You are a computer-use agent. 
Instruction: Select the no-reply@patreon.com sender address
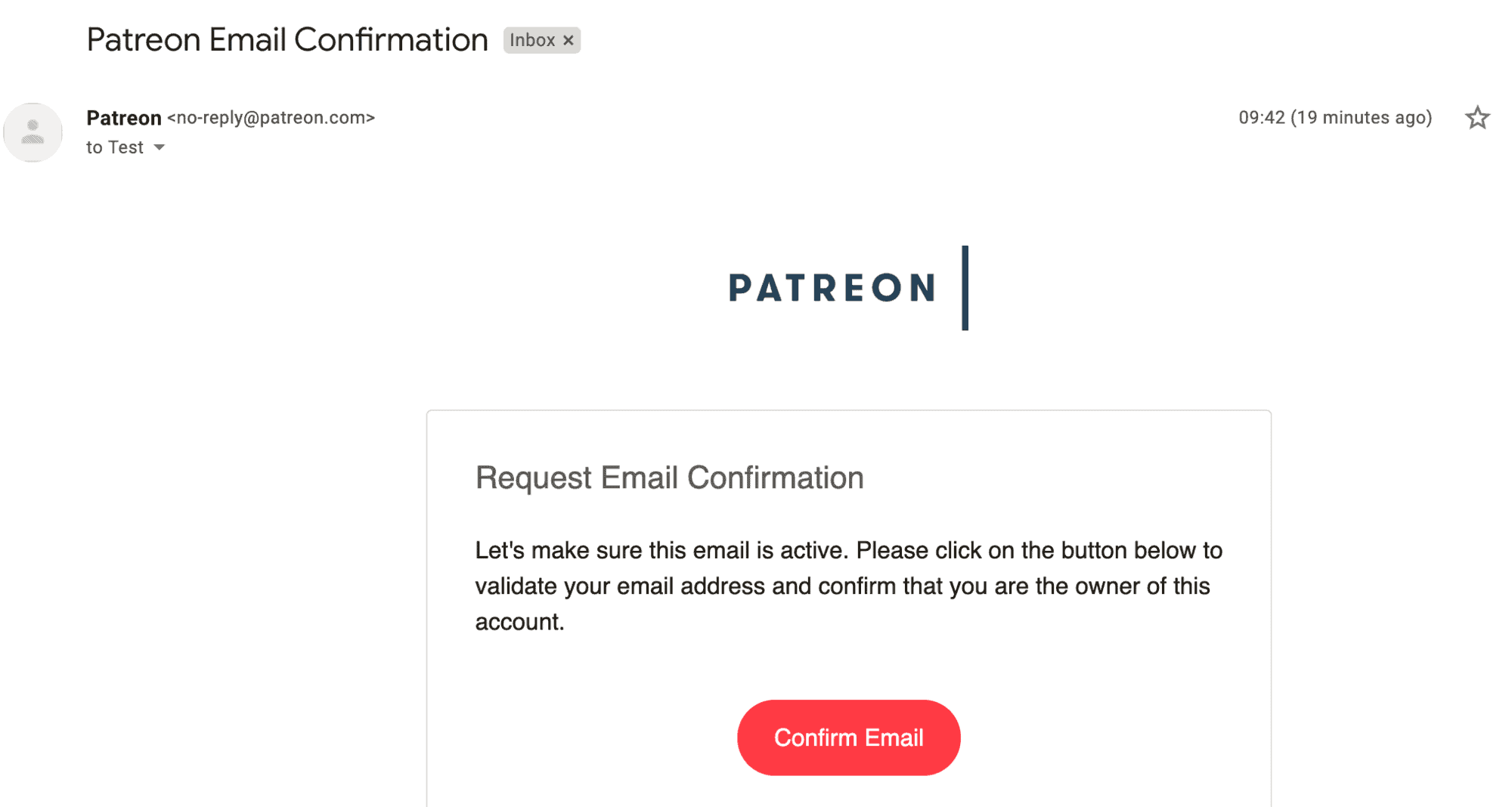click(x=271, y=118)
